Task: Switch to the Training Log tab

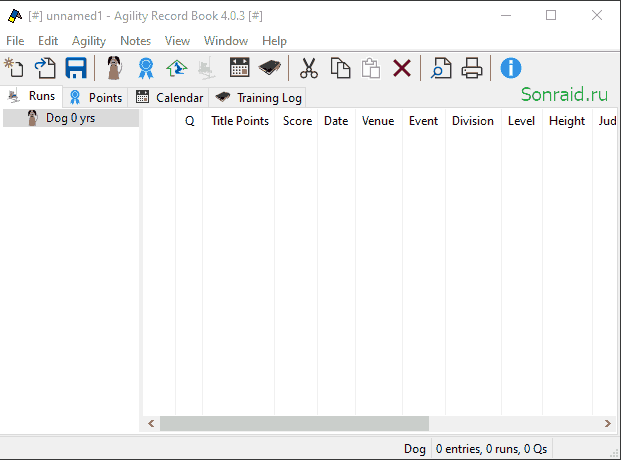Action: [258, 97]
